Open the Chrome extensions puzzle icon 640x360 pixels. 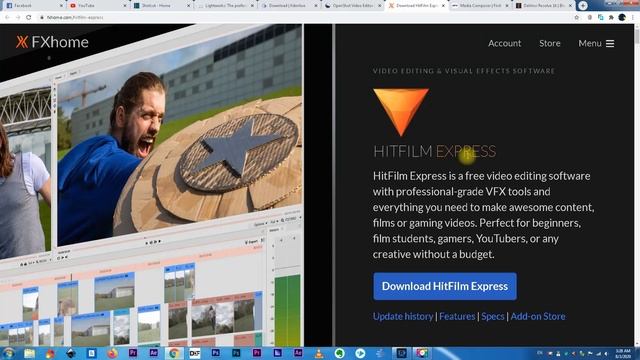pyautogui.click(x=611, y=18)
